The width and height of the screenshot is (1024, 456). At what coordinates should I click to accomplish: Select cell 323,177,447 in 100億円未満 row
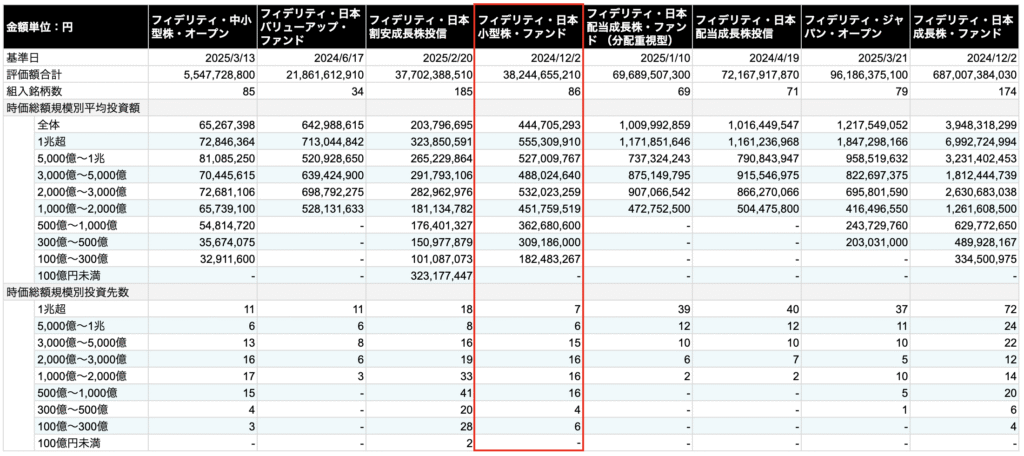point(441,276)
